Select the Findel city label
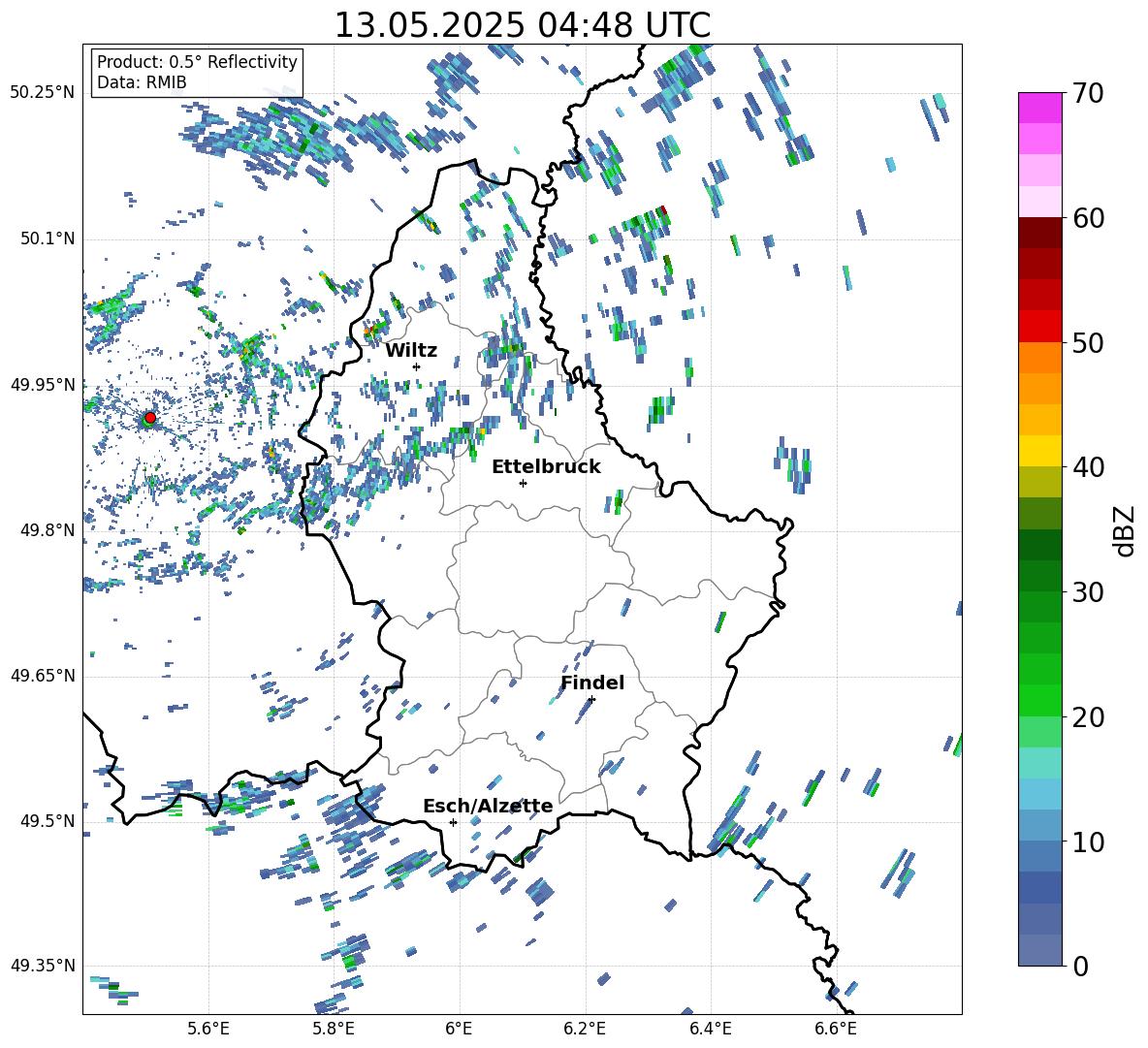The height and width of the screenshot is (1048, 1148). [592, 683]
